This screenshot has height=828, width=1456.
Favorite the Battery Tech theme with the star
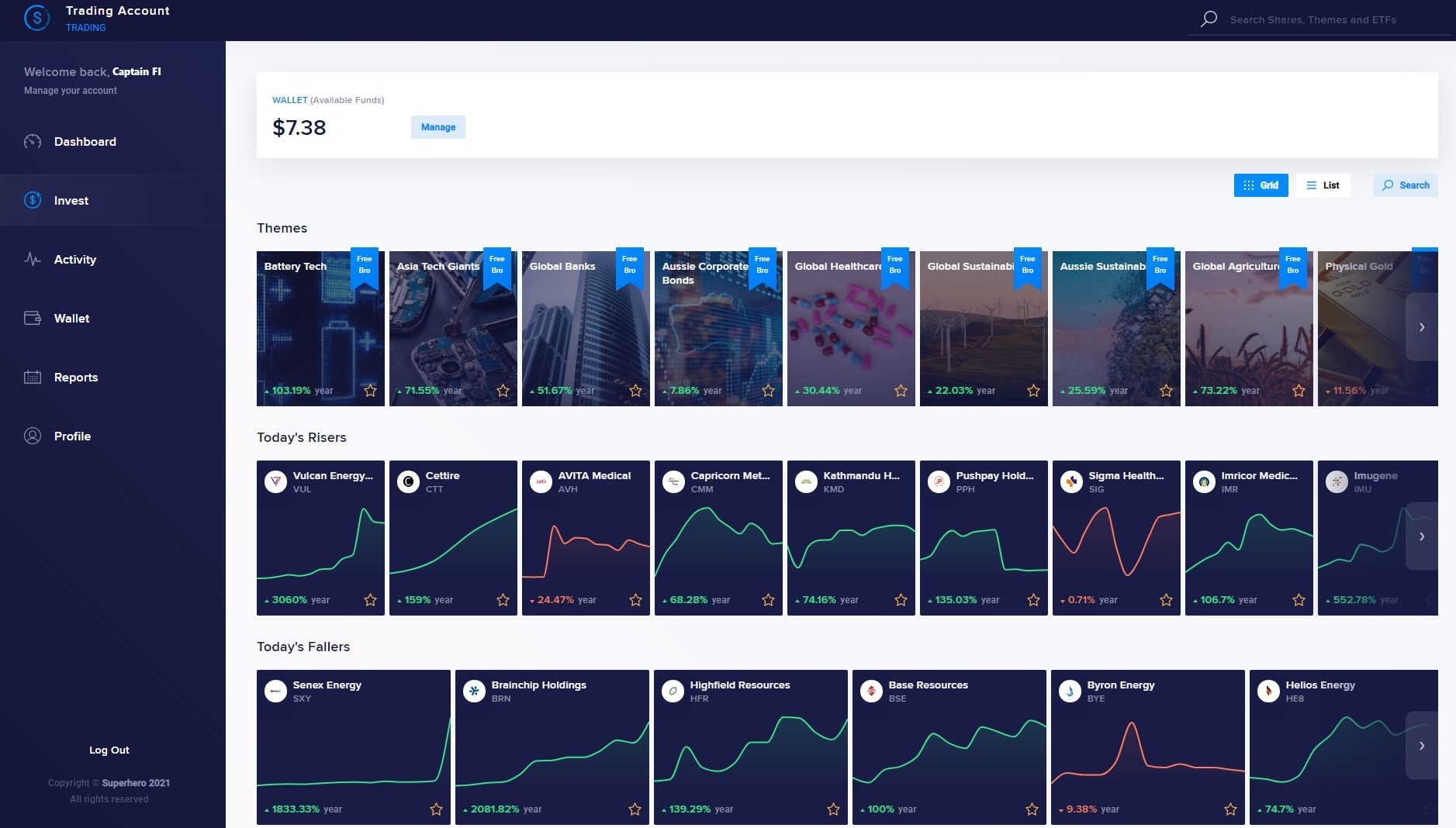point(371,392)
